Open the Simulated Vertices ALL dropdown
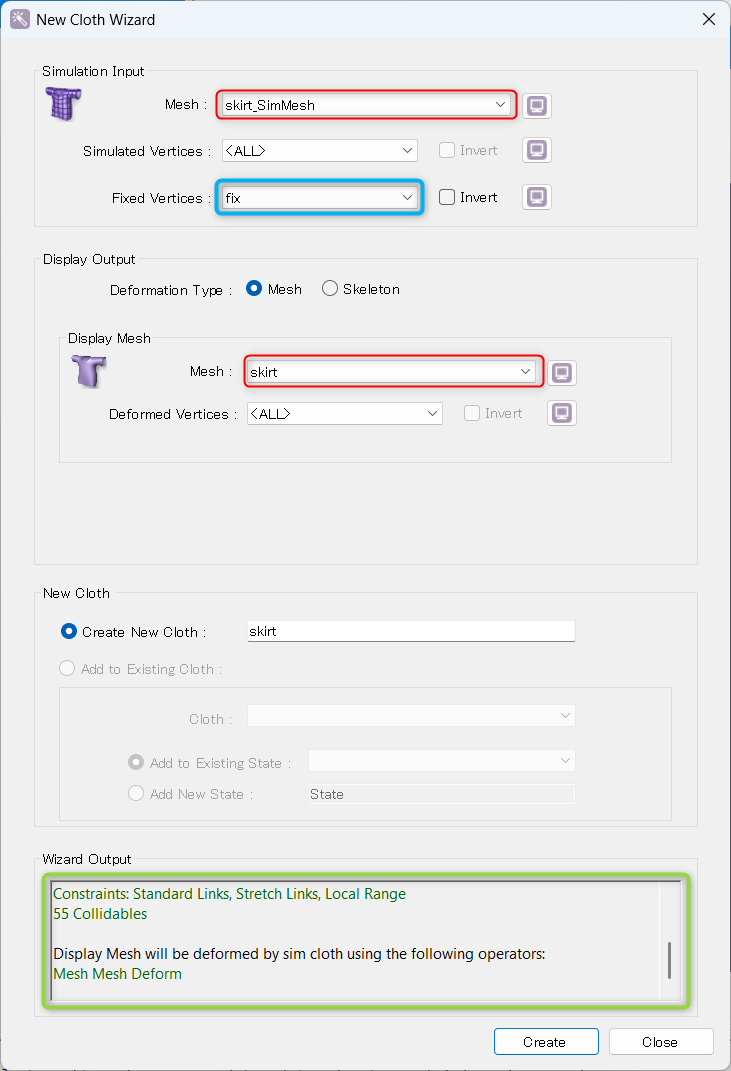Image resolution: width=731 pixels, height=1071 pixels. (320, 150)
